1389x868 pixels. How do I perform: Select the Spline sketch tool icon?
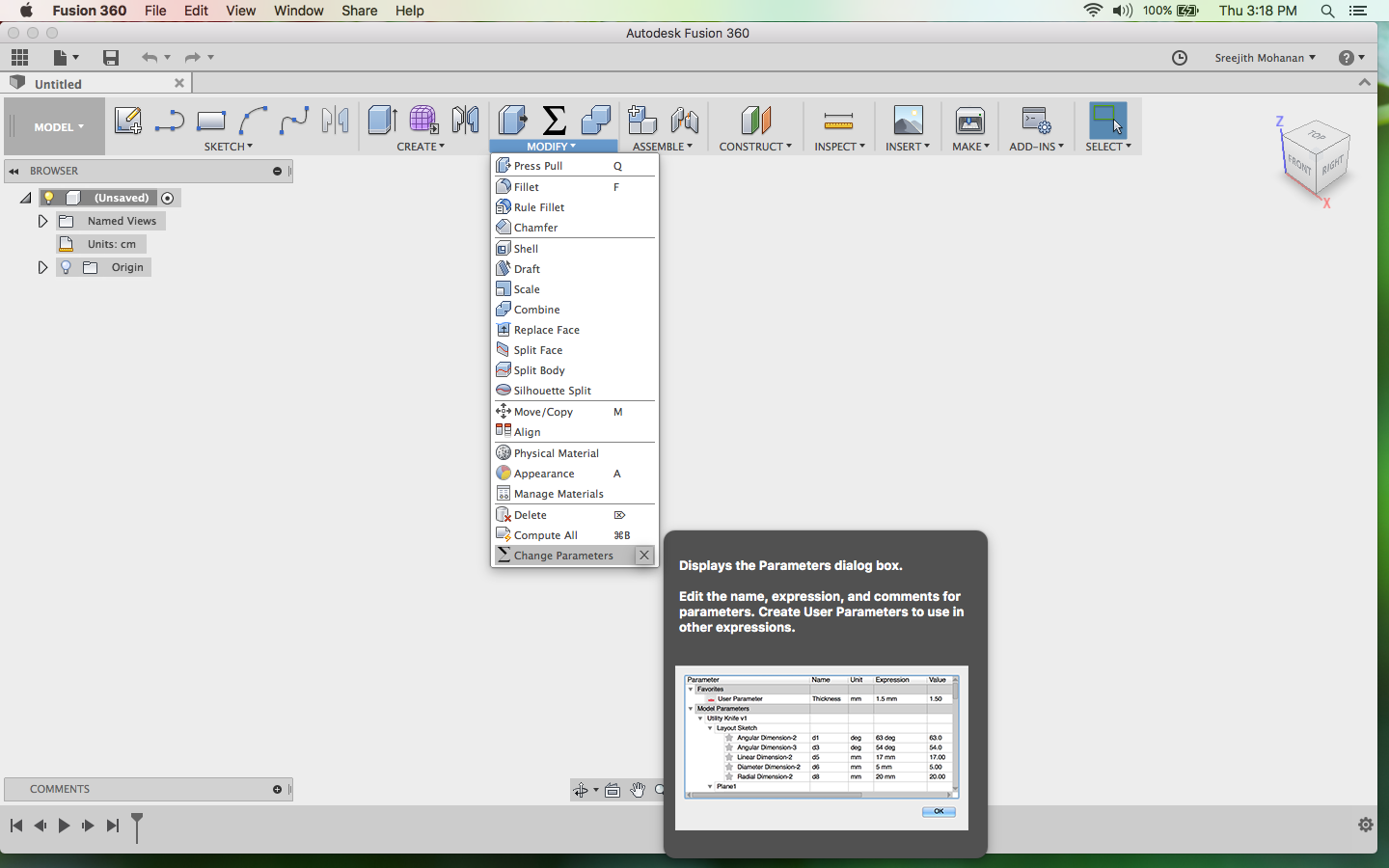coord(294,121)
